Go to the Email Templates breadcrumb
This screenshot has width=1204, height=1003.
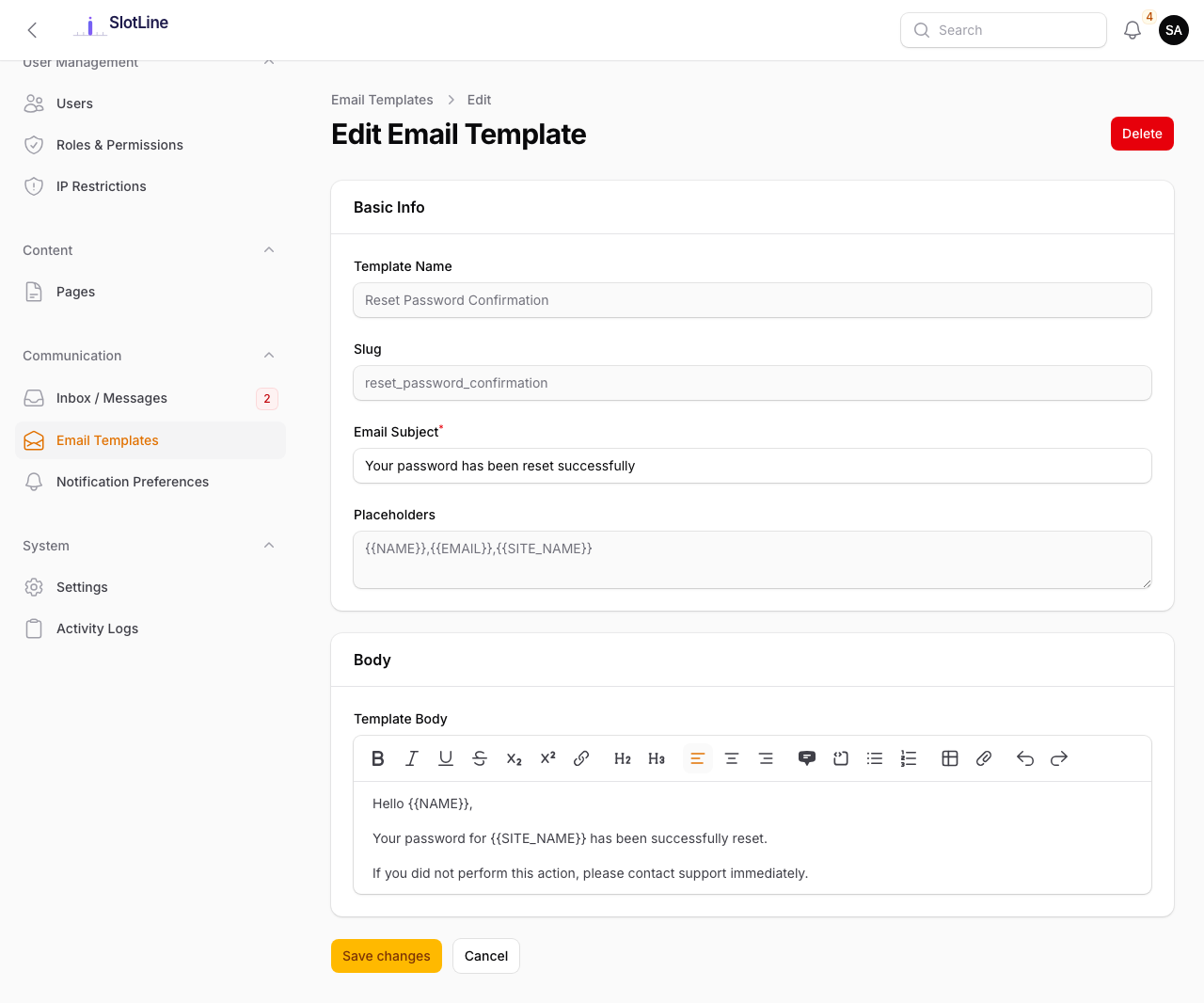382,100
